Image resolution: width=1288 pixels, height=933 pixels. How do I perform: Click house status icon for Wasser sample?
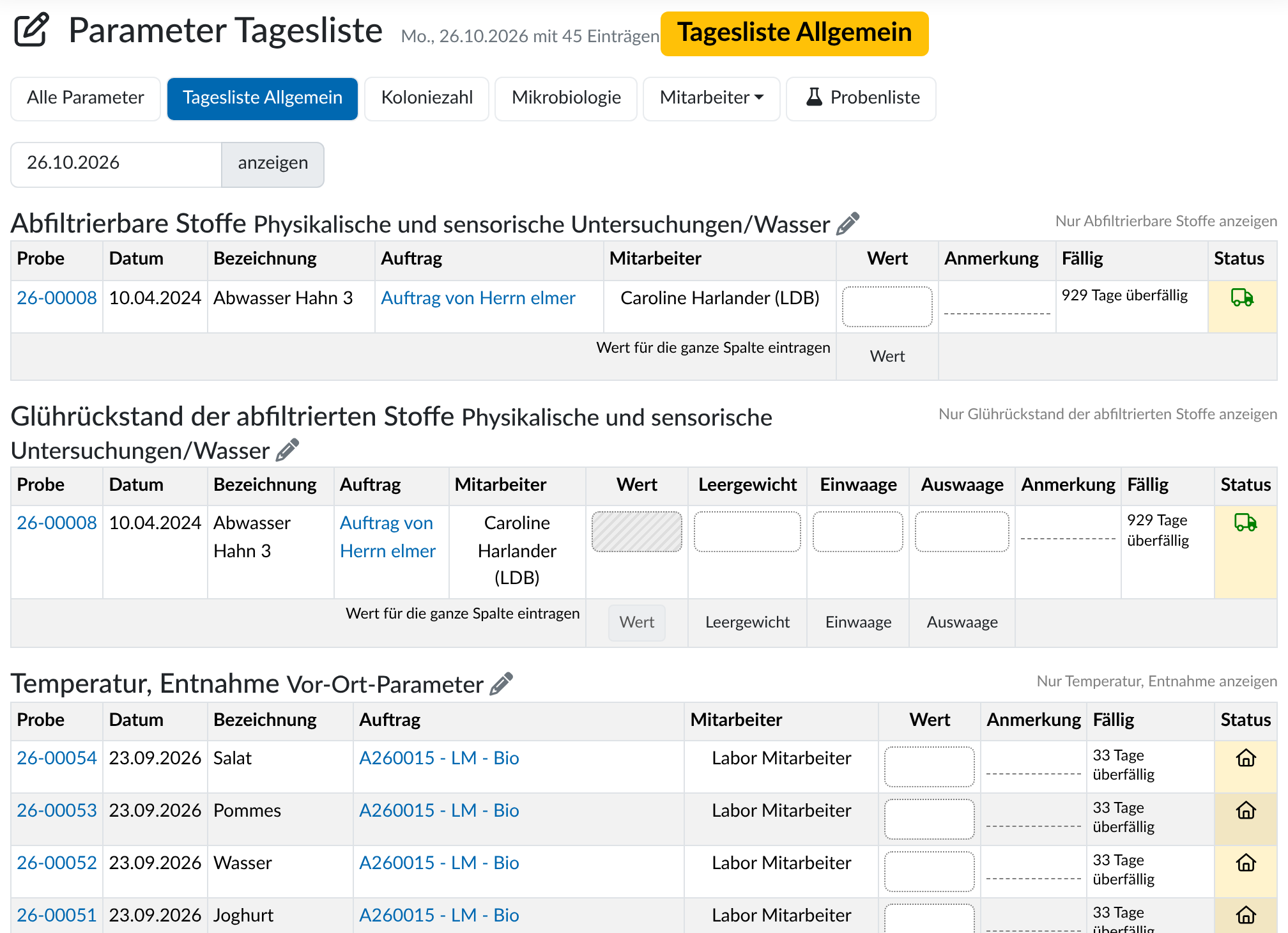point(1246,863)
